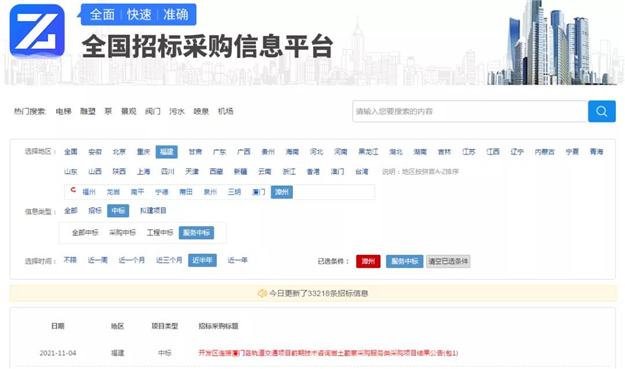Search hot keyword 雕塑
This screenshot has width=625, height=369.
[x=88, y=111]
